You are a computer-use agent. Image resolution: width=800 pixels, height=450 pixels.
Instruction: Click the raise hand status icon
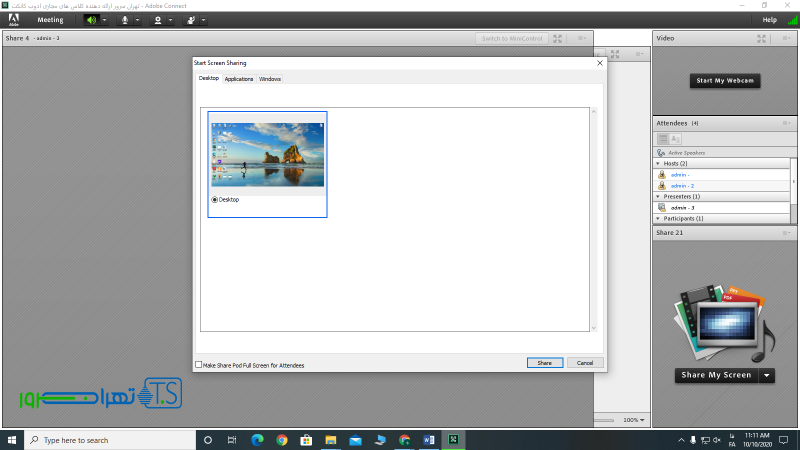pyautogui.click(x=190, y=19)
